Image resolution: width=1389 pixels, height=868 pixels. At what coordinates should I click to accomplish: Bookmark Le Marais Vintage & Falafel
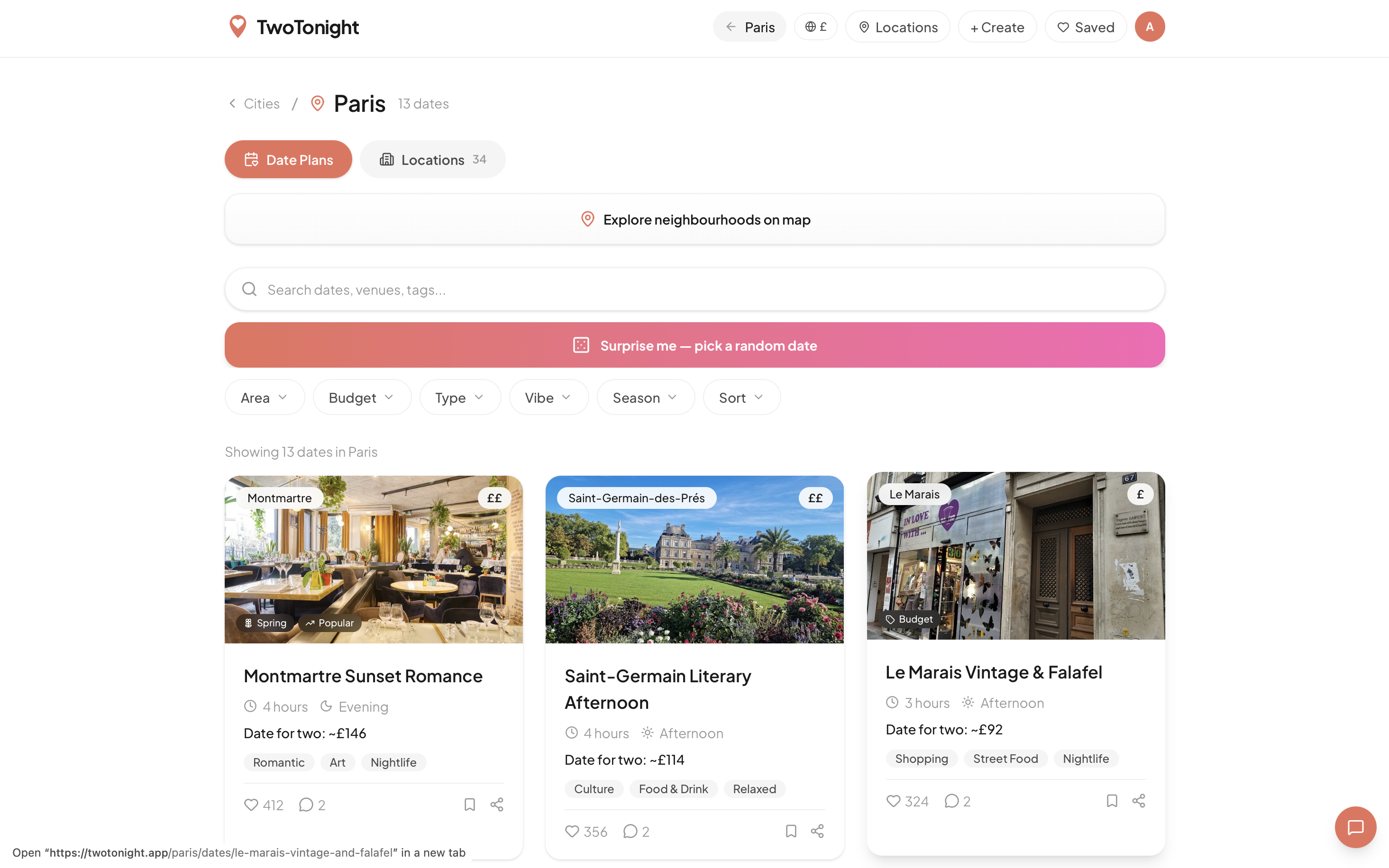point(1112,801)
